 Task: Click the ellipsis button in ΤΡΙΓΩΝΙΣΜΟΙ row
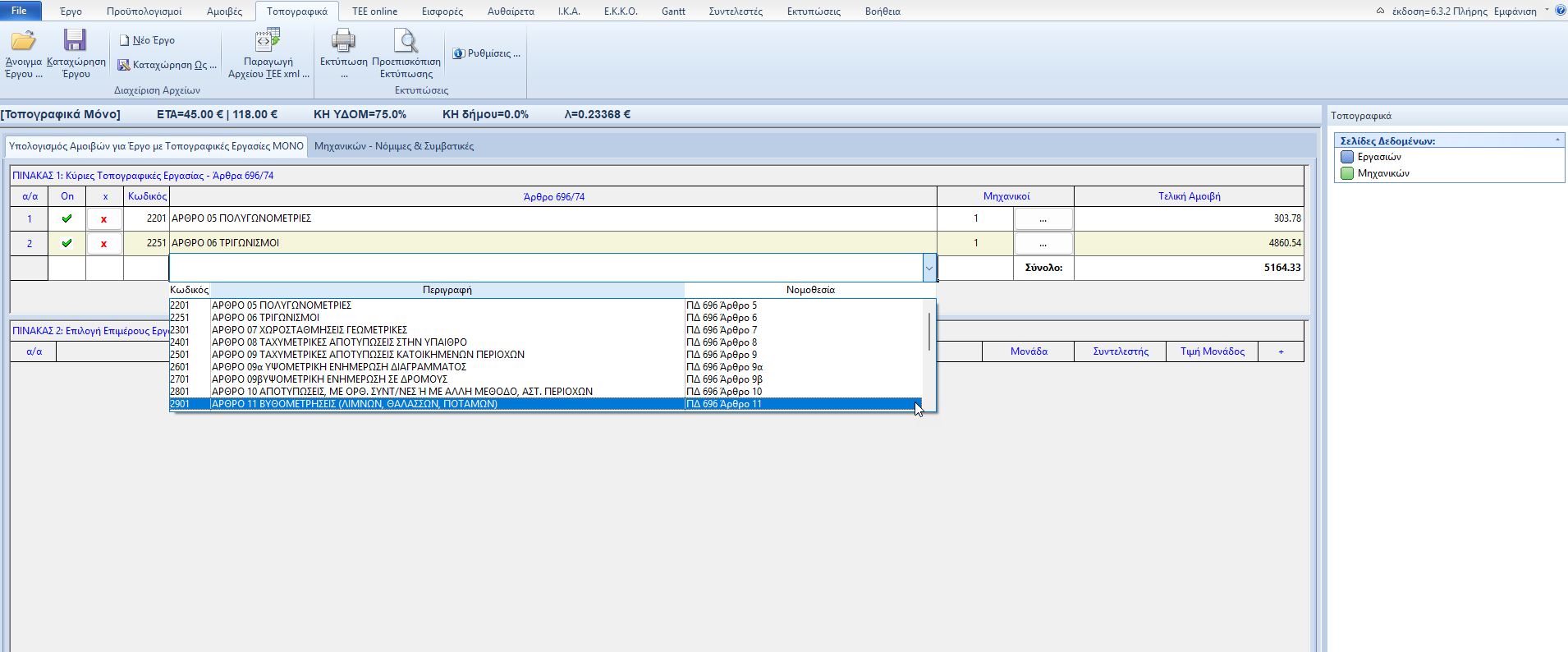pos(1043,243)
